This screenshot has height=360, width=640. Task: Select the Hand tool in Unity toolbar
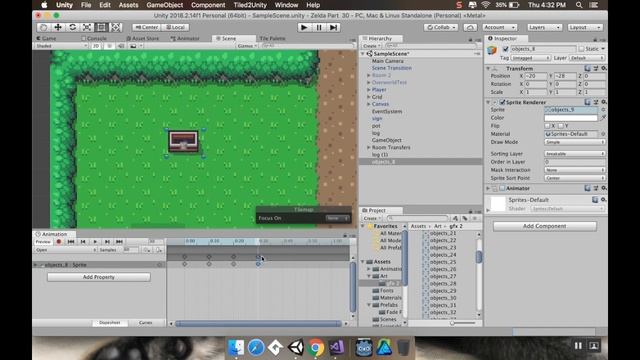43,27
